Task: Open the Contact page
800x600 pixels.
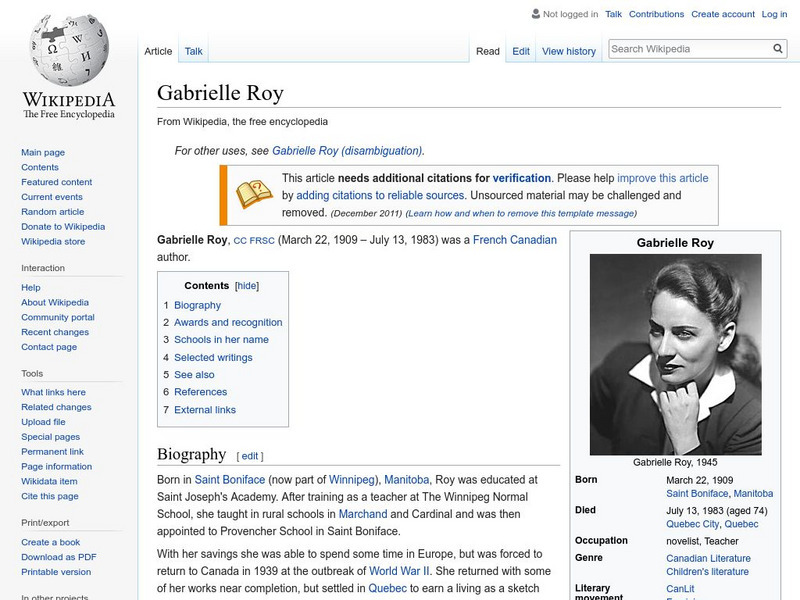Action: coord(49,346)
